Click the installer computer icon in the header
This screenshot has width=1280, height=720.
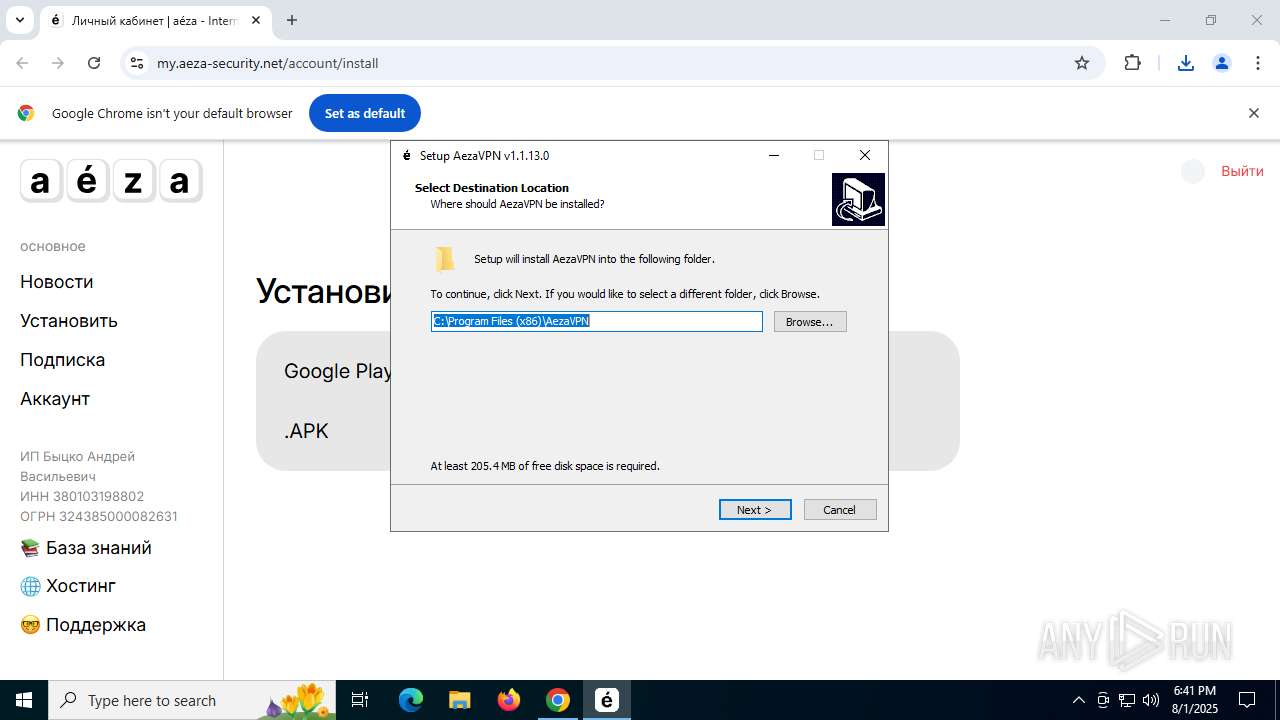858,199
